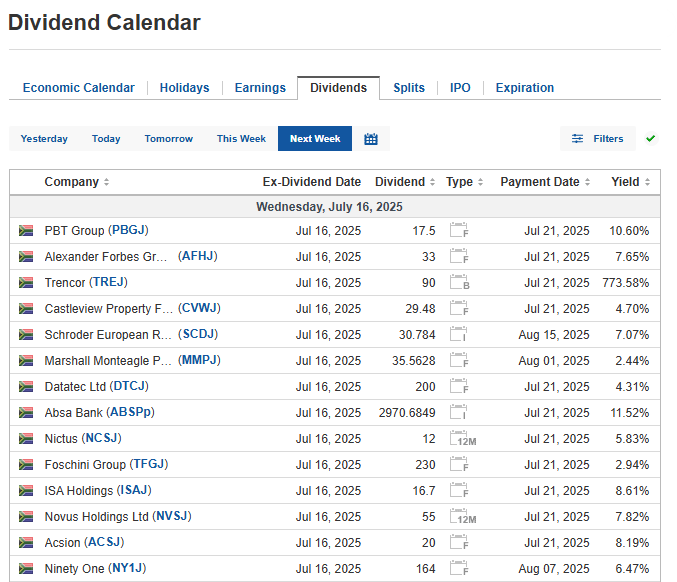Click the type icon in Datatec Ltd row

pyautogui.click(x=459, y=386)
